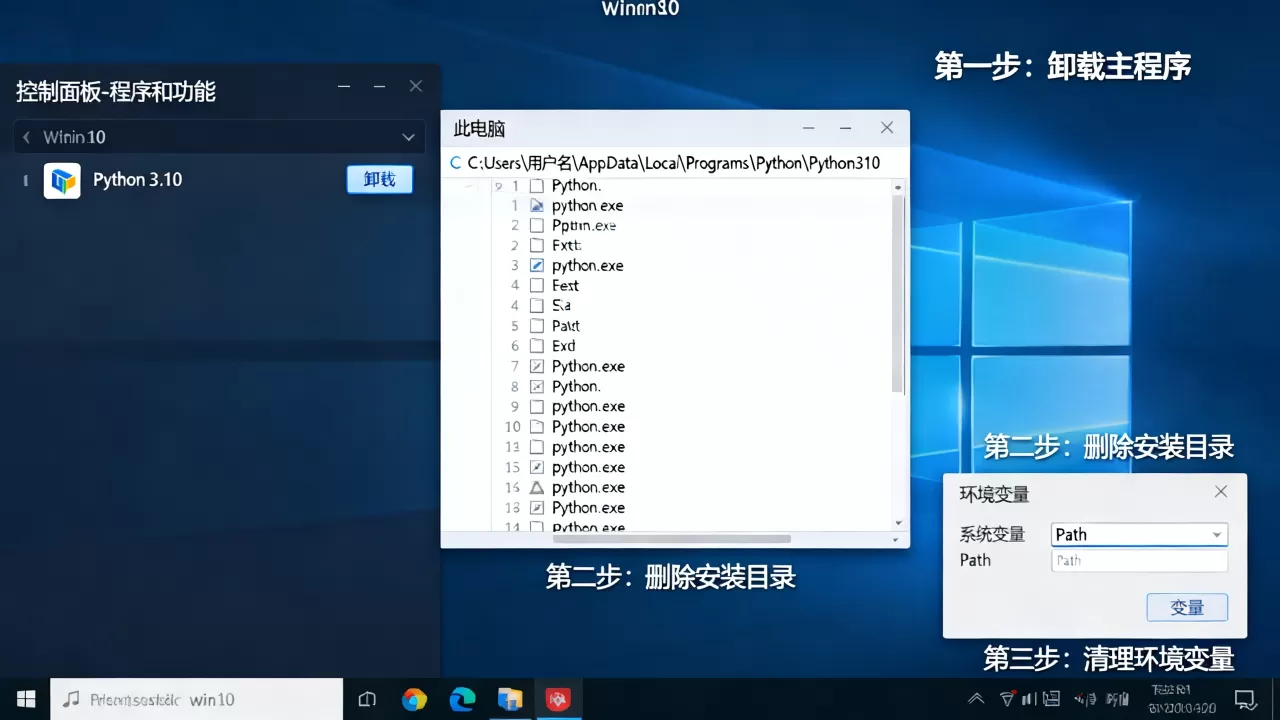Tick the checkbox beside Sa
1280x720 pixels.
[x=537, y=305]
